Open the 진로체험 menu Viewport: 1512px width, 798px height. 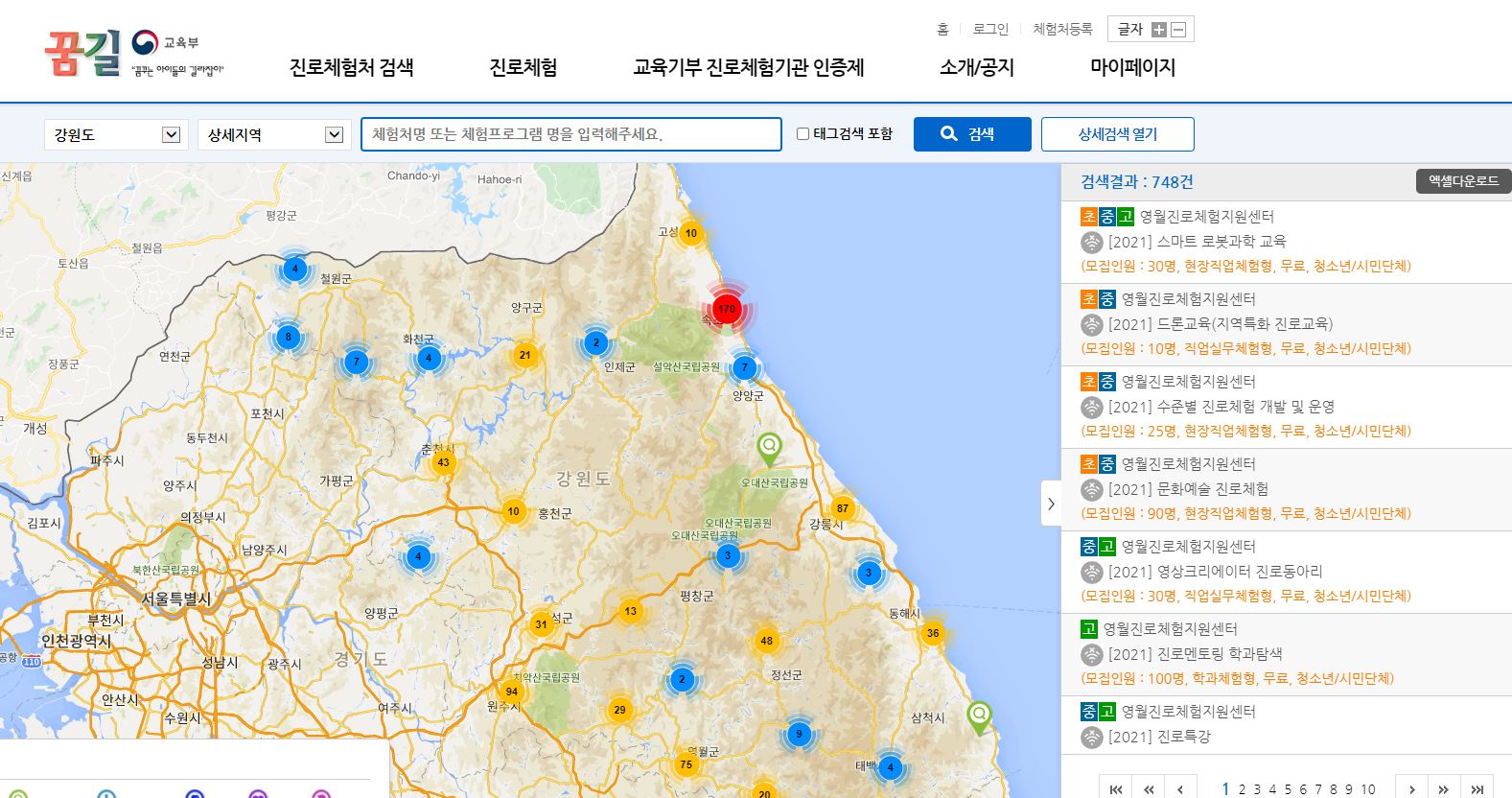tap(523, 67)
